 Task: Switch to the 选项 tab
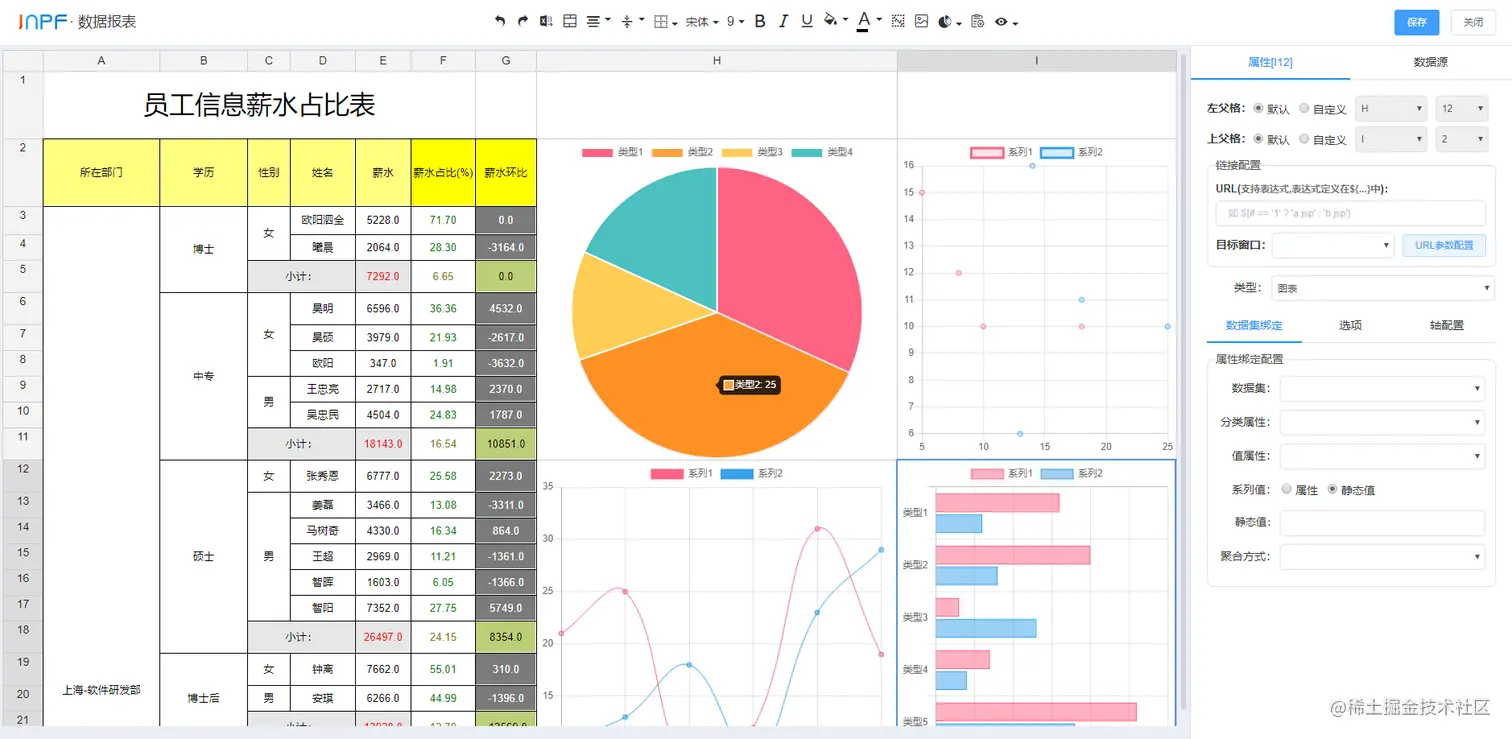pos(1350,325)
